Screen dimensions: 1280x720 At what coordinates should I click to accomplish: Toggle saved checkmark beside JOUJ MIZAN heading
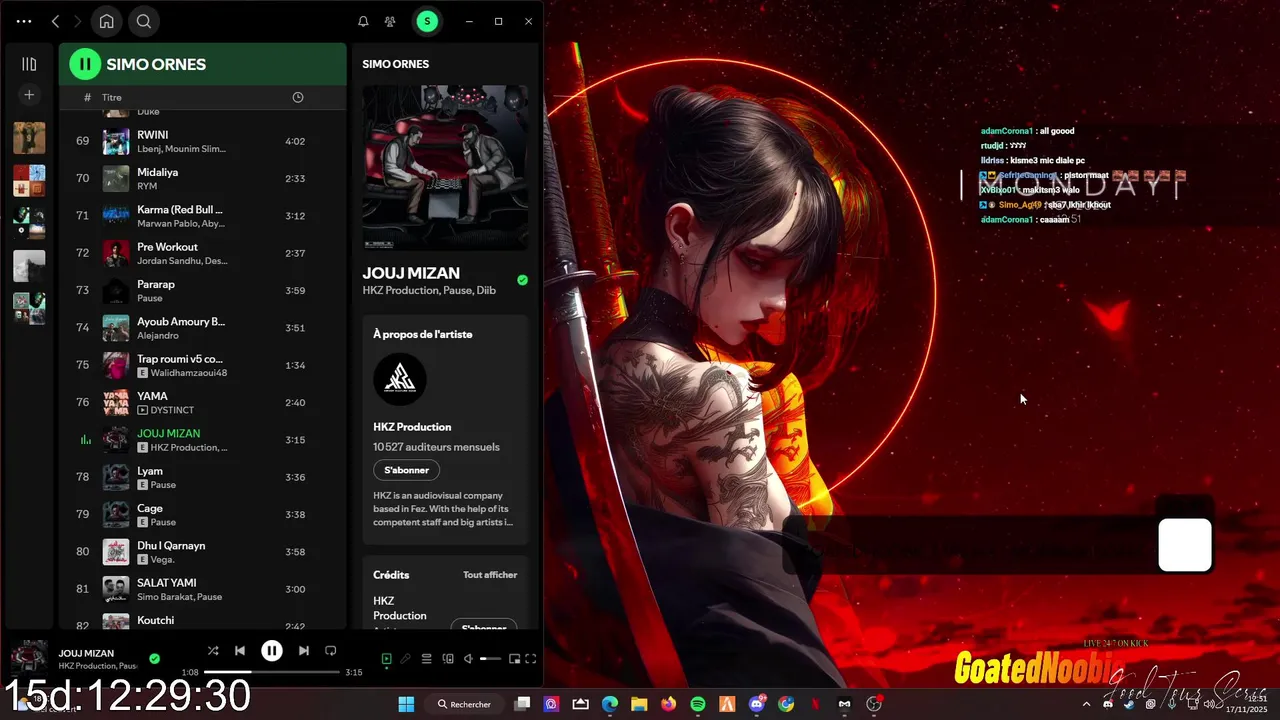[522, 280]
